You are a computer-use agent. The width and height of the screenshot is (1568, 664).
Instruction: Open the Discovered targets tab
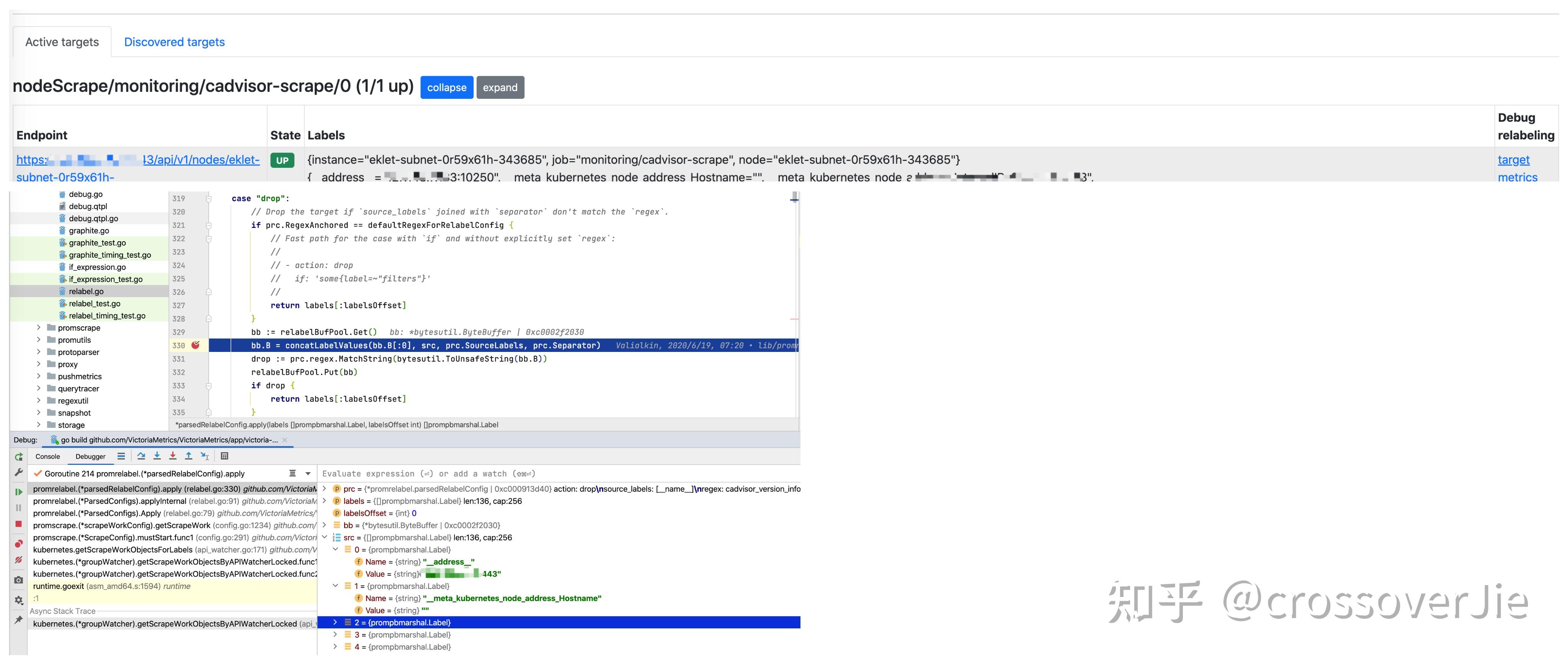[x=175, y=42]
